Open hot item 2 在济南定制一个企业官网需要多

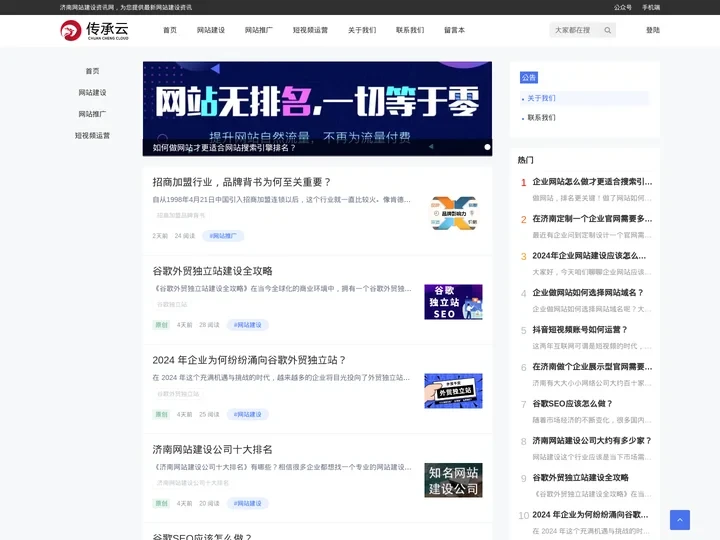(592, 219)
